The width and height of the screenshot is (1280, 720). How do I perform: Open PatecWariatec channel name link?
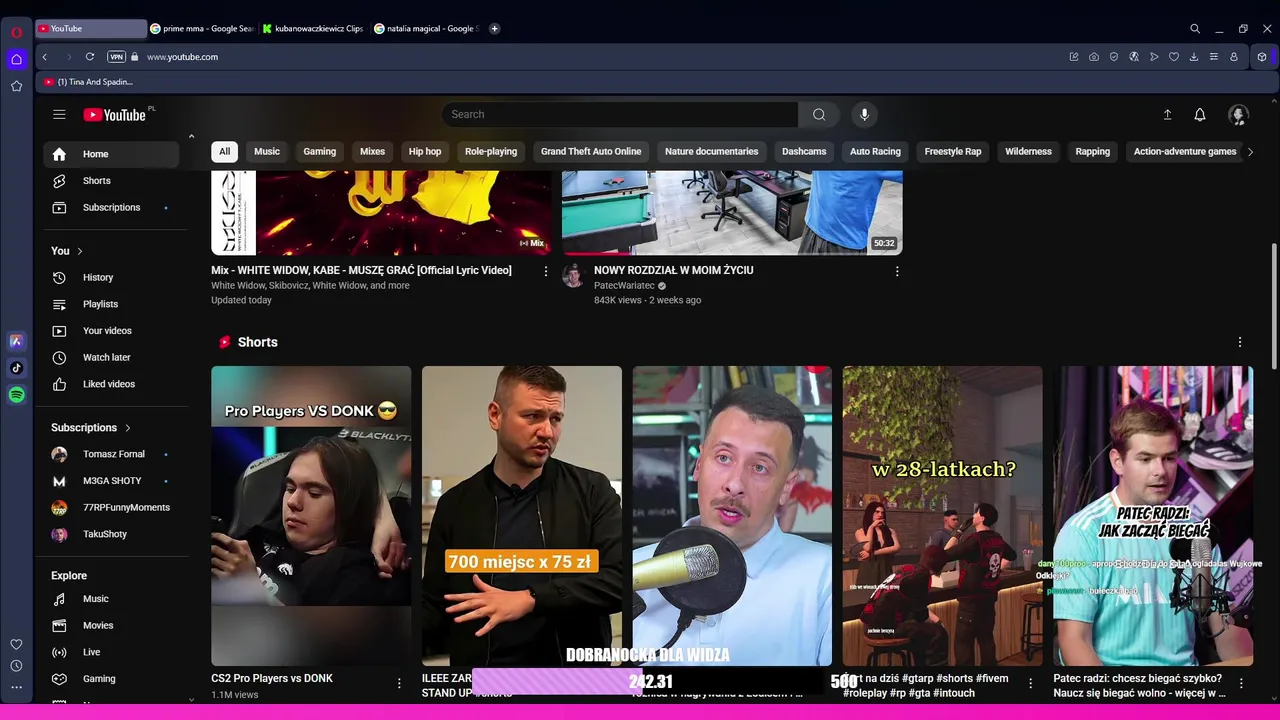tap(624, 286)
